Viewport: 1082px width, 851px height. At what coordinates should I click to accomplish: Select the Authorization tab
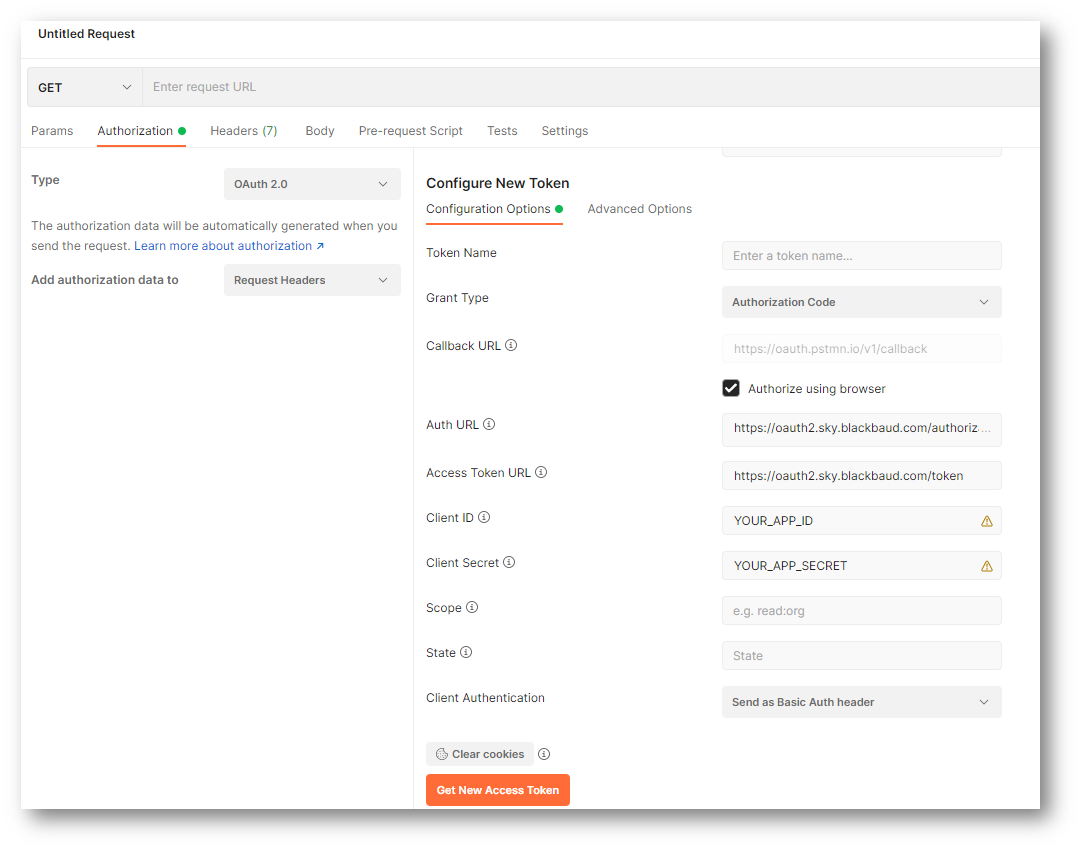(x=141, y=130)
